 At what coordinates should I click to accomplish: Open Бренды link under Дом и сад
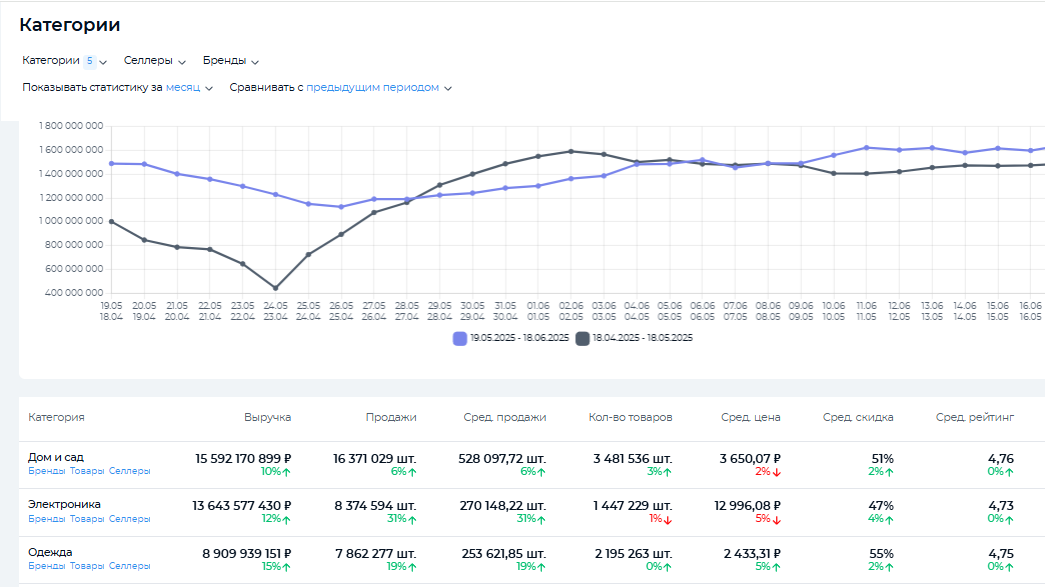click(x=47, y=471)
